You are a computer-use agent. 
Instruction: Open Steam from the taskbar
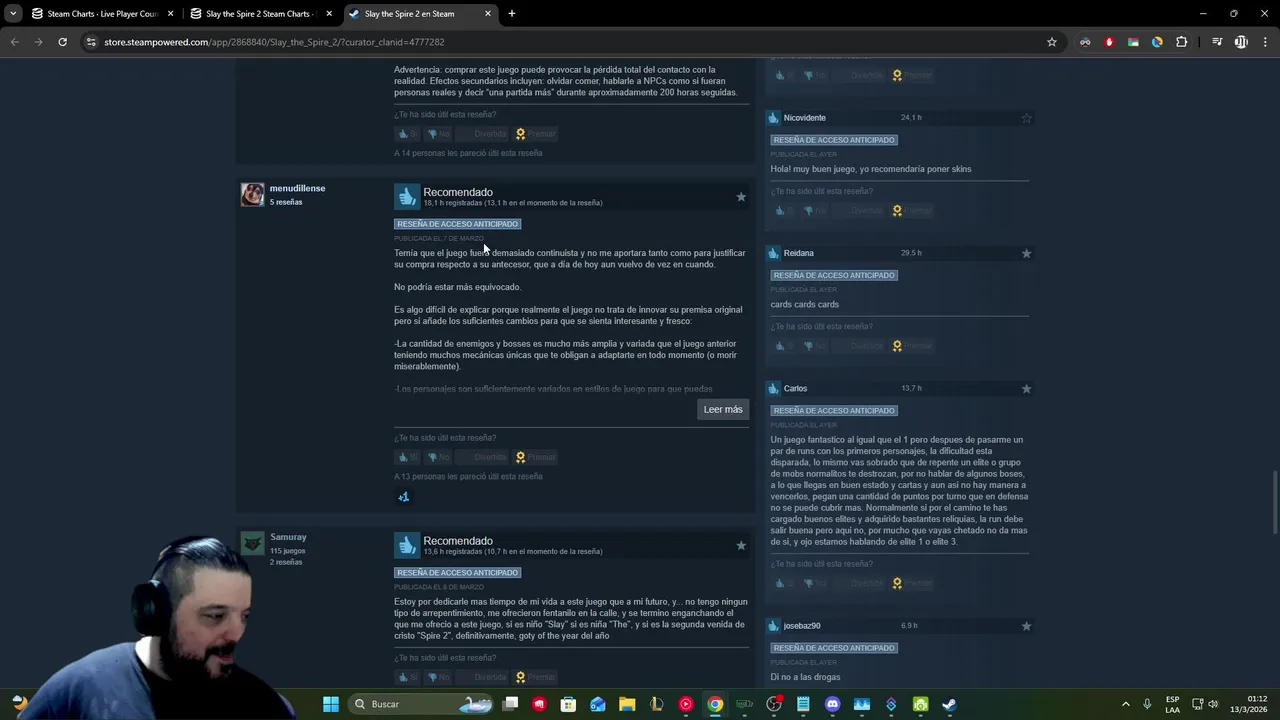coord(949,704)
